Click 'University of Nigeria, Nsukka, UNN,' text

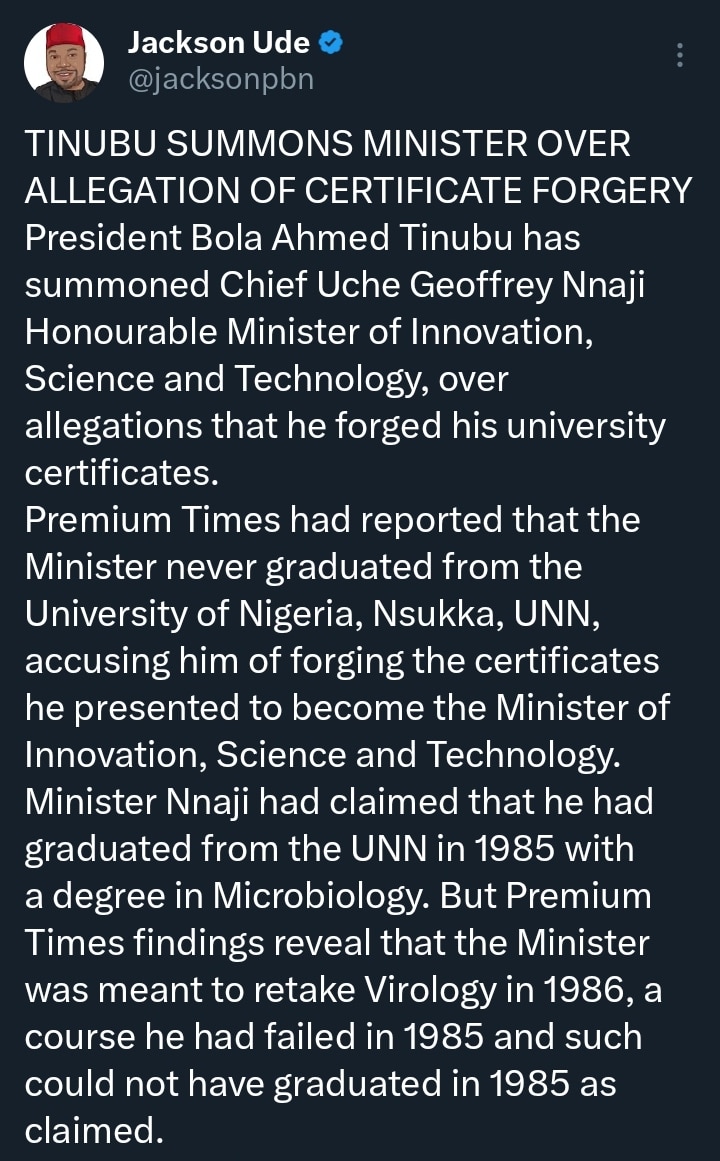click(x=312, y=614)
